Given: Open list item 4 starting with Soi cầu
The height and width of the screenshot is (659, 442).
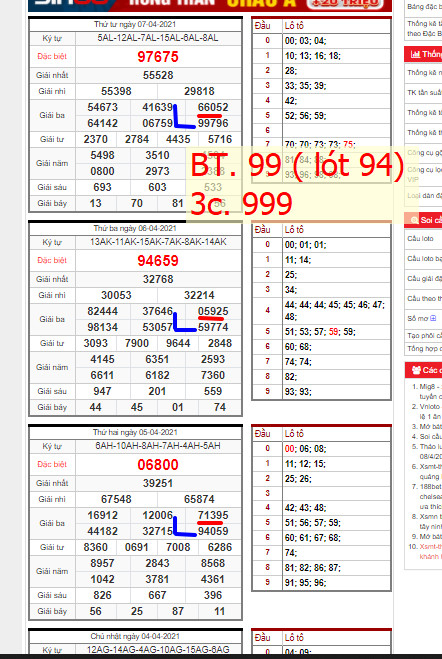Looking at the screenshot, I should [x=430, y=436].
